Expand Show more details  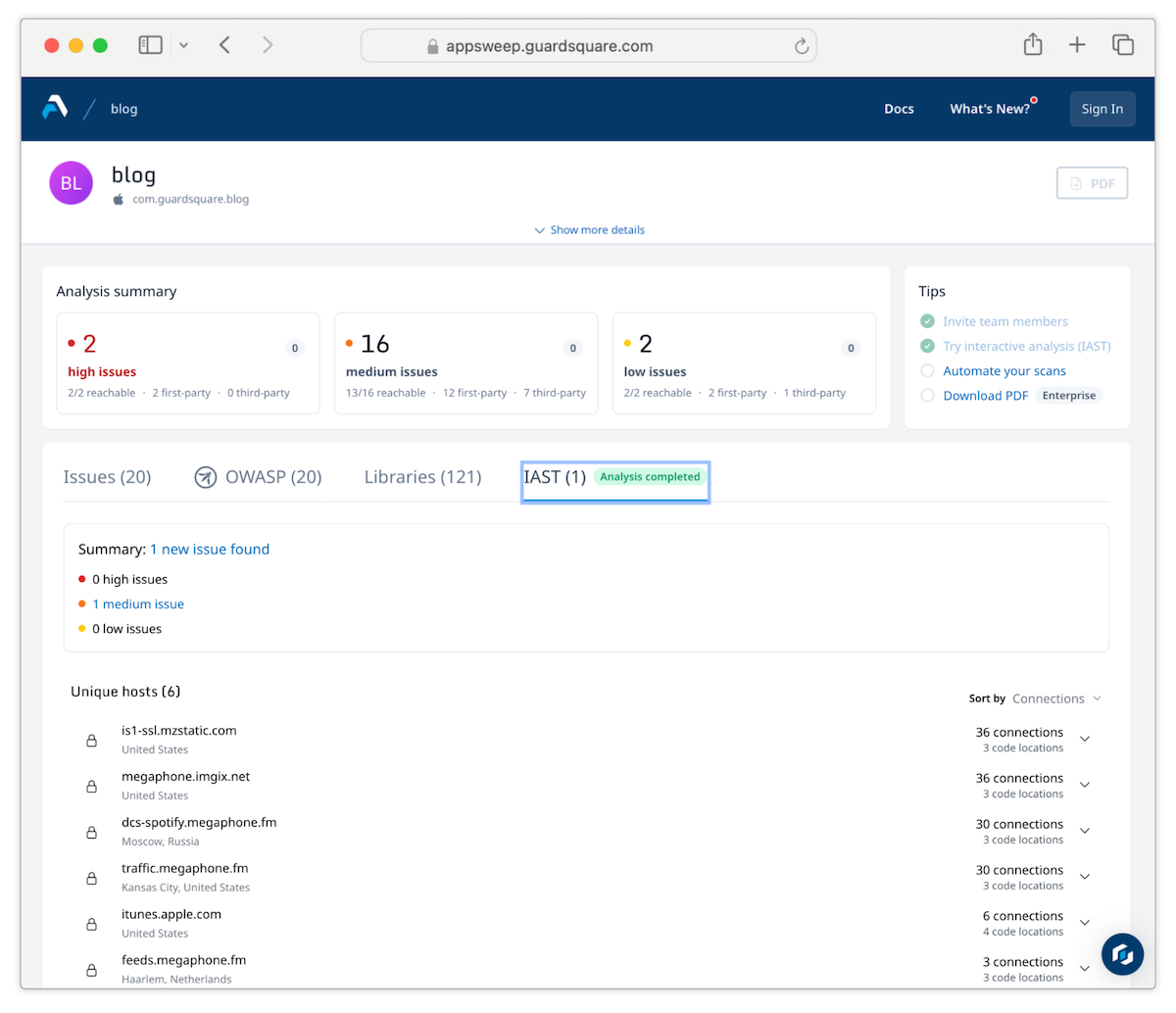tap(589, 230)
